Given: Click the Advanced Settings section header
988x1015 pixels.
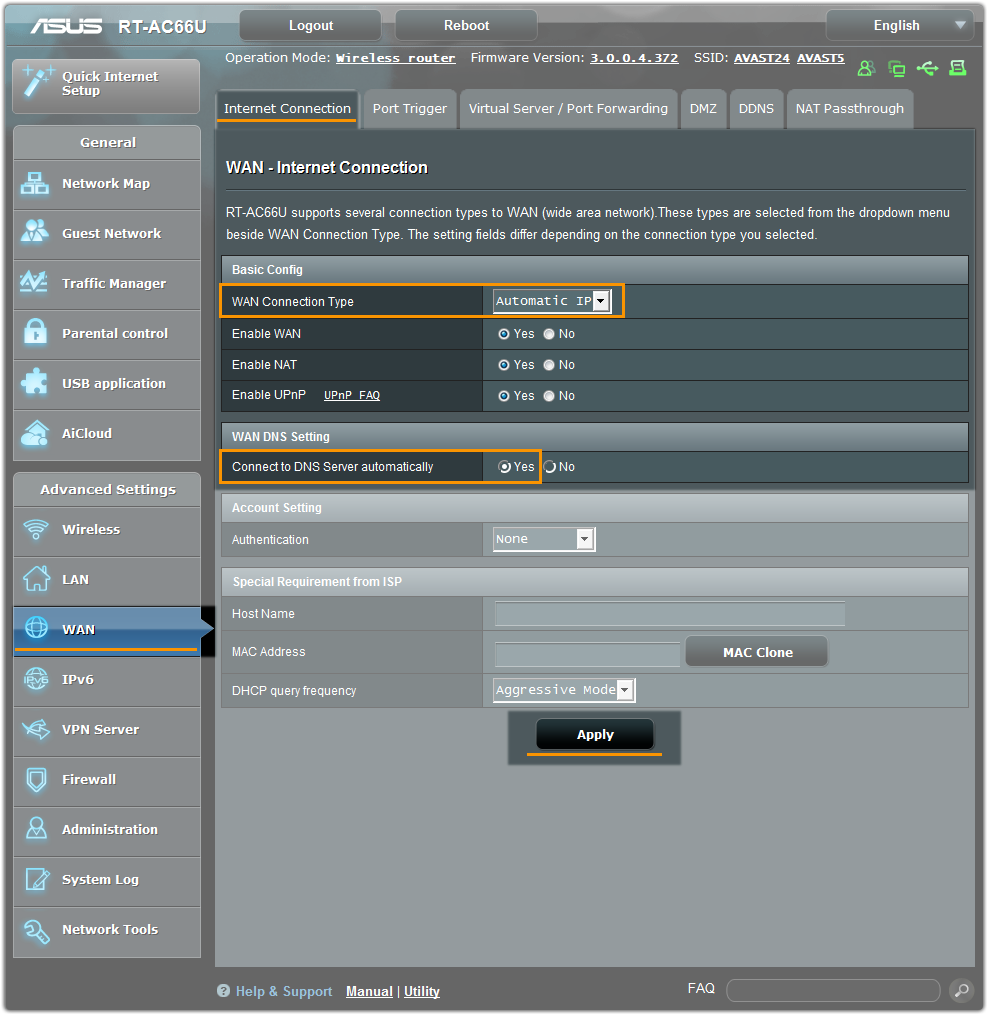Looking at the screenshot, I should coord(107,489).
